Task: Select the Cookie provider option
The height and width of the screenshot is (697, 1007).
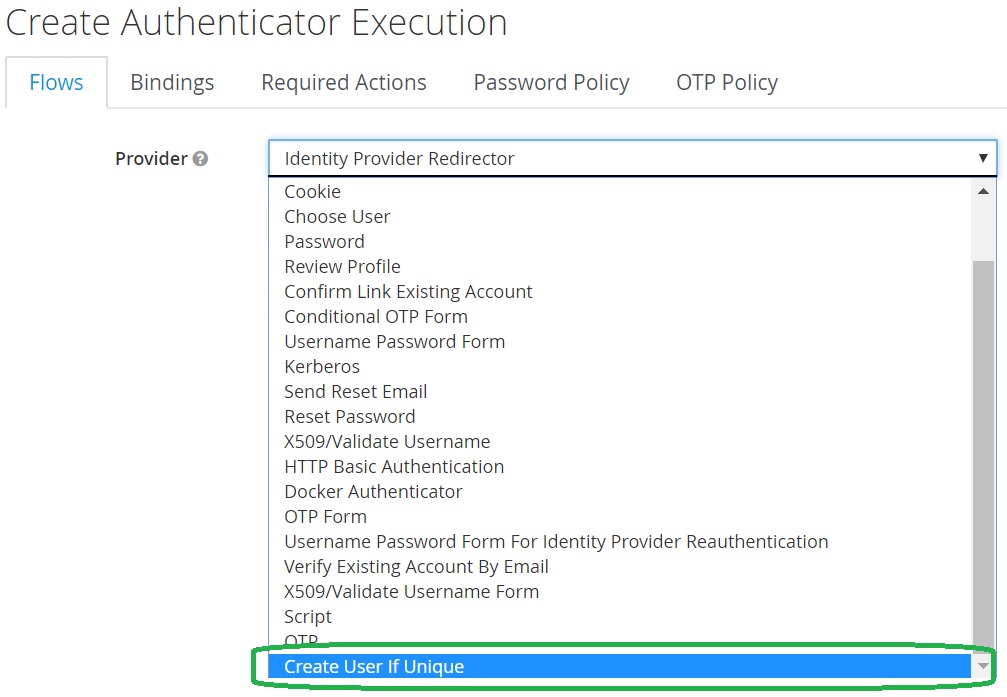Action: (312, 192)
